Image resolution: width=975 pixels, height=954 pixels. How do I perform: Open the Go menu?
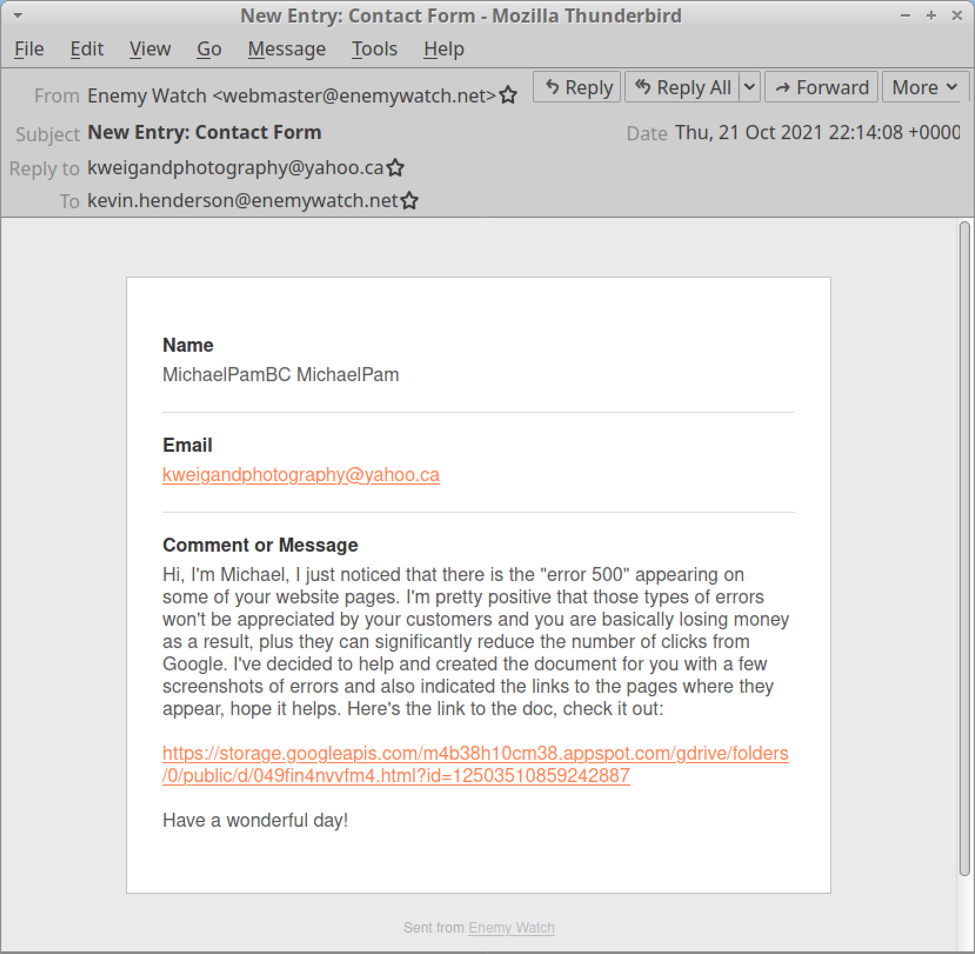tap(209, 49)
